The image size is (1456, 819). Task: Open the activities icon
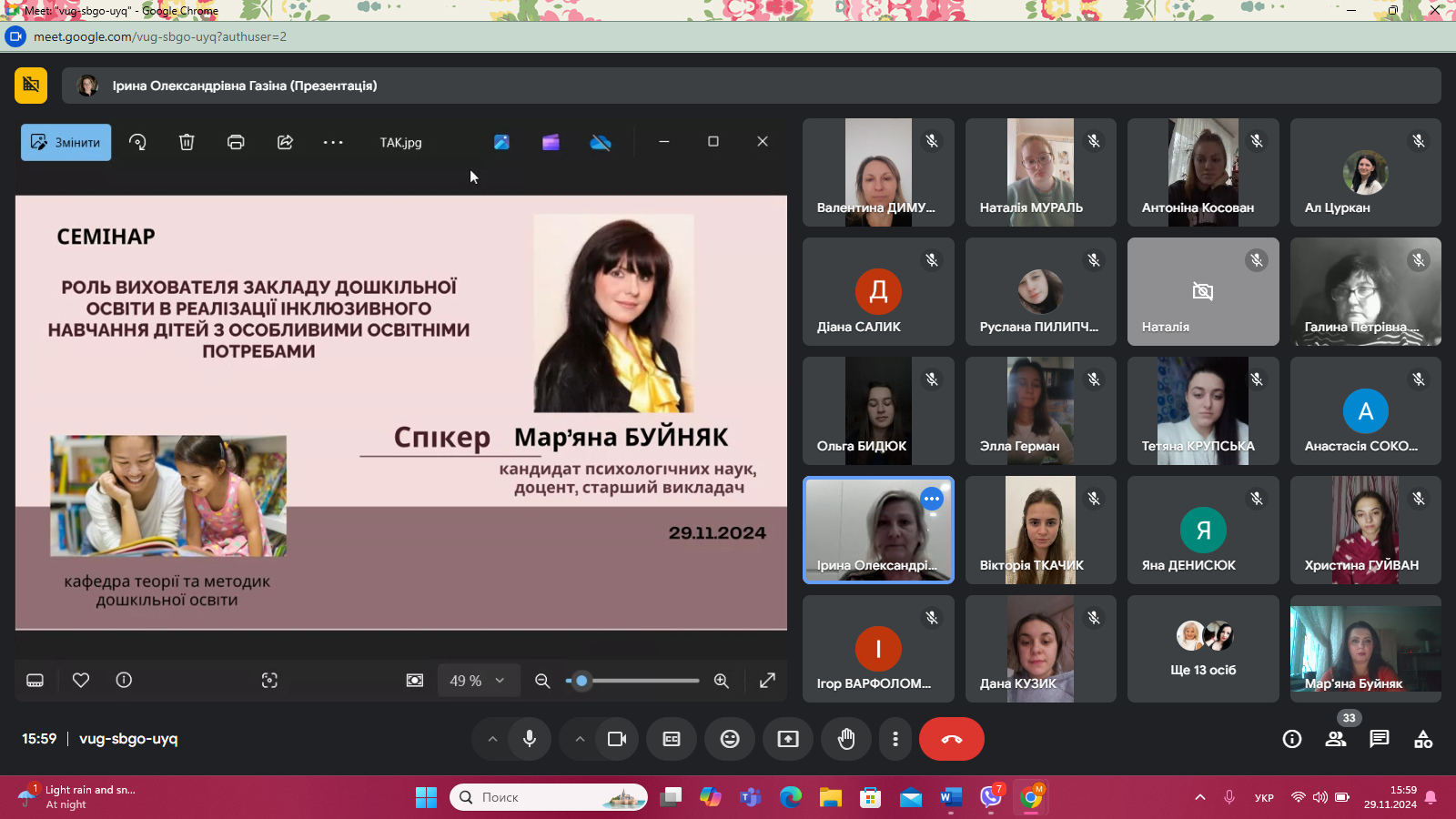(x=1423, y=739)
